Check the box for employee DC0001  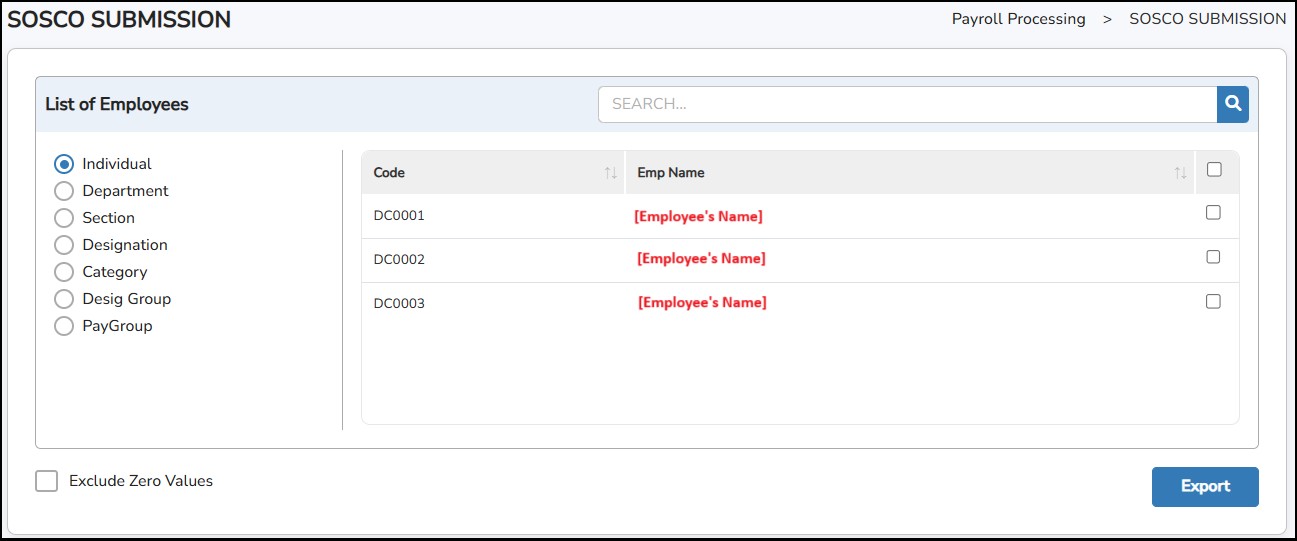[1213, 213]
